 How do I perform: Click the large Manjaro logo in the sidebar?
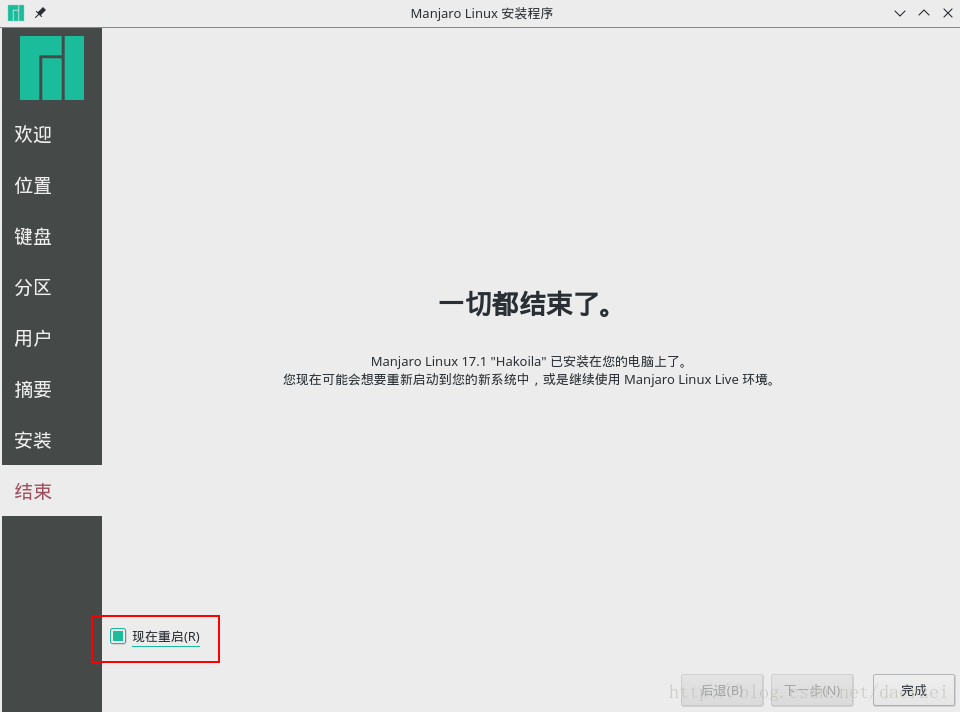[x=52, y=68]
